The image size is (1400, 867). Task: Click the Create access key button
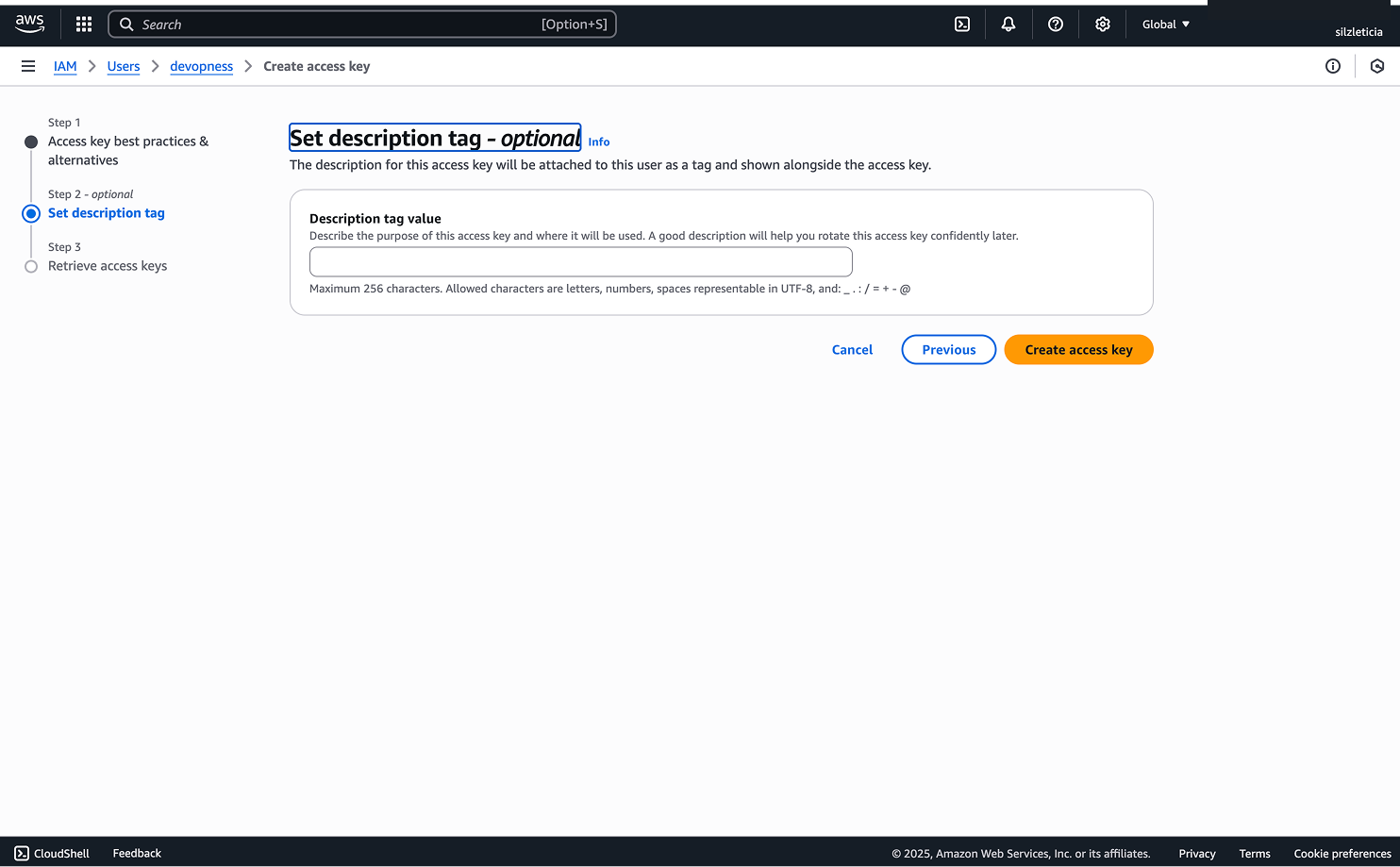pos(1078,349)
